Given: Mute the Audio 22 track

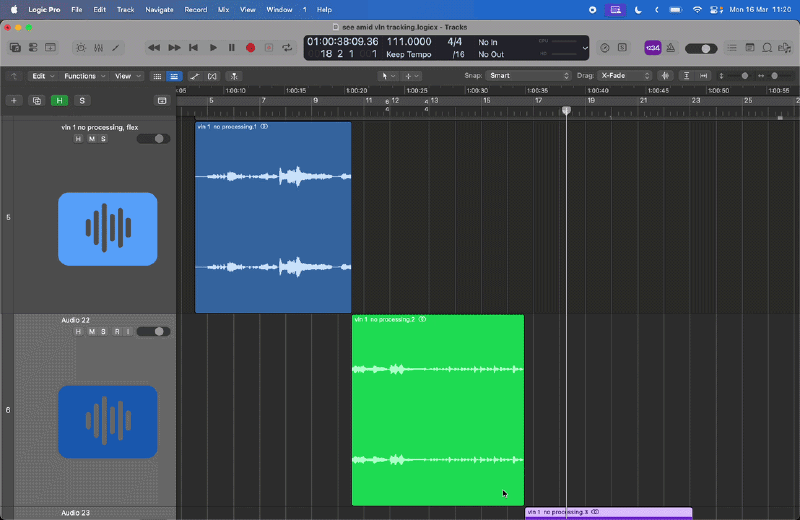Looking at the screenshot, I should (91, 332).
